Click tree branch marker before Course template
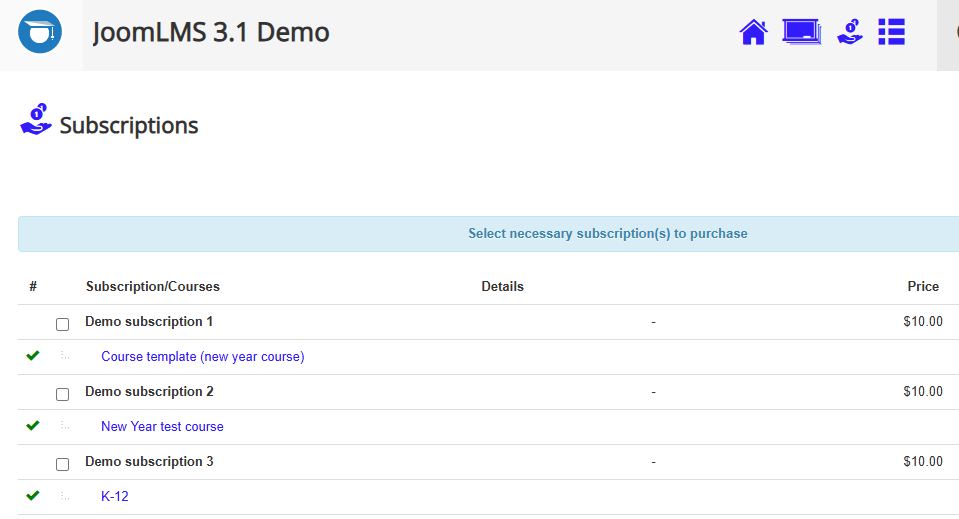This screenshot has width=959, height=519. click(65, 356)
